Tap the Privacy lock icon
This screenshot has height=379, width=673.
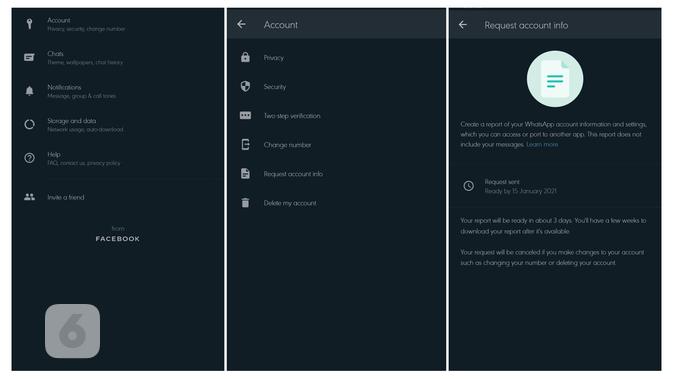(245, 57)
